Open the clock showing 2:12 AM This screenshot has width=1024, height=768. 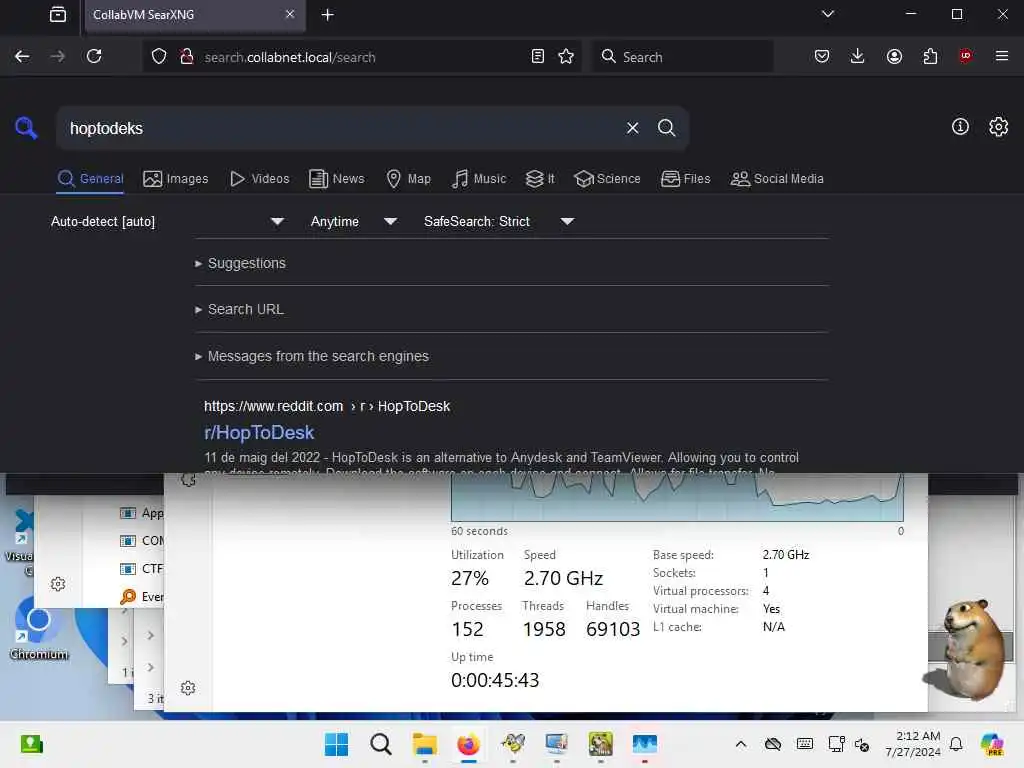click(x=913, y=744)
